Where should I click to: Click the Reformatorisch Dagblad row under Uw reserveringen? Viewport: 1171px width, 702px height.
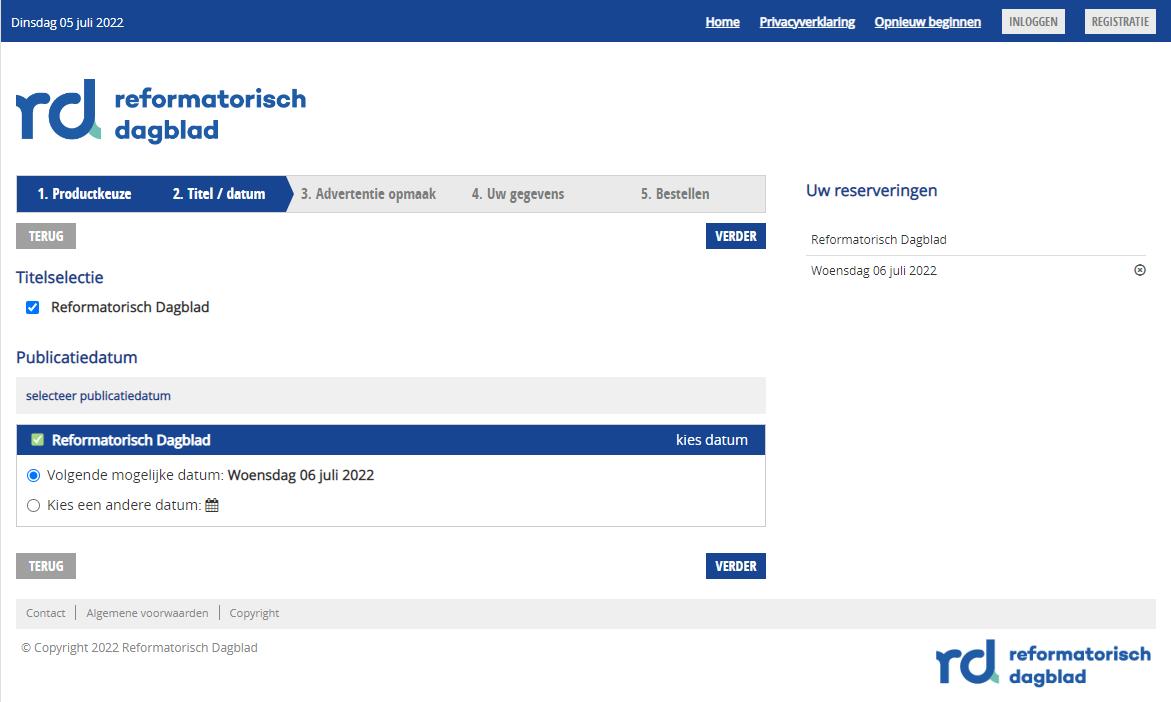point(975,240)
